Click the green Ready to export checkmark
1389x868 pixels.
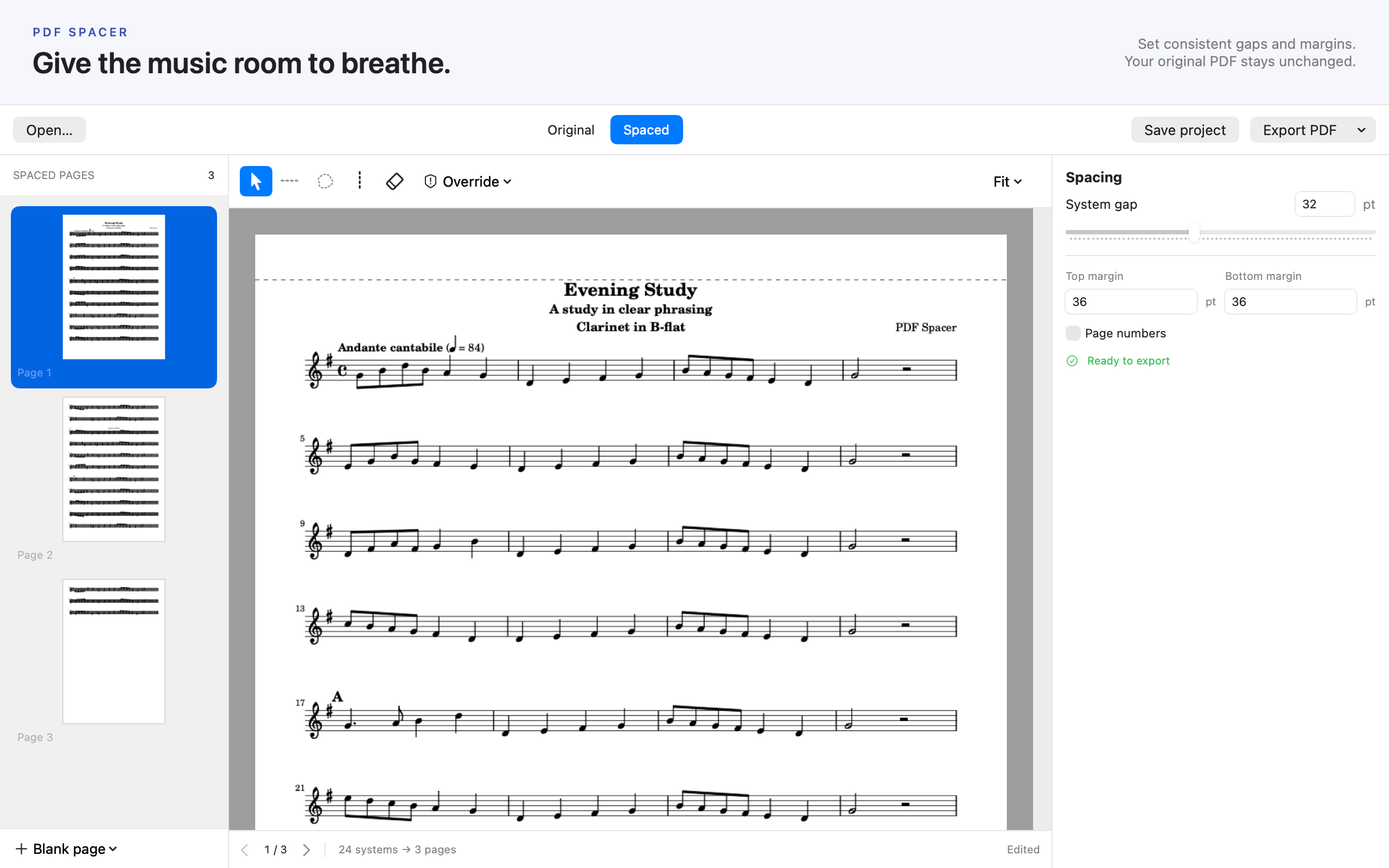[x=1072, y=361]
